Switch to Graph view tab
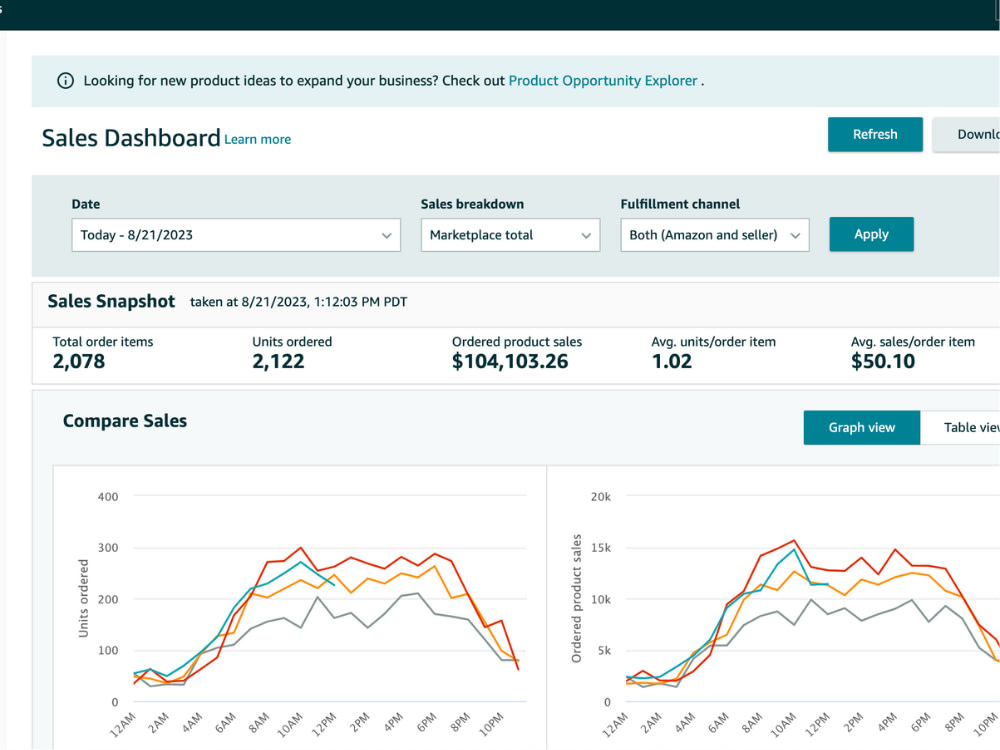 (862, 427)
